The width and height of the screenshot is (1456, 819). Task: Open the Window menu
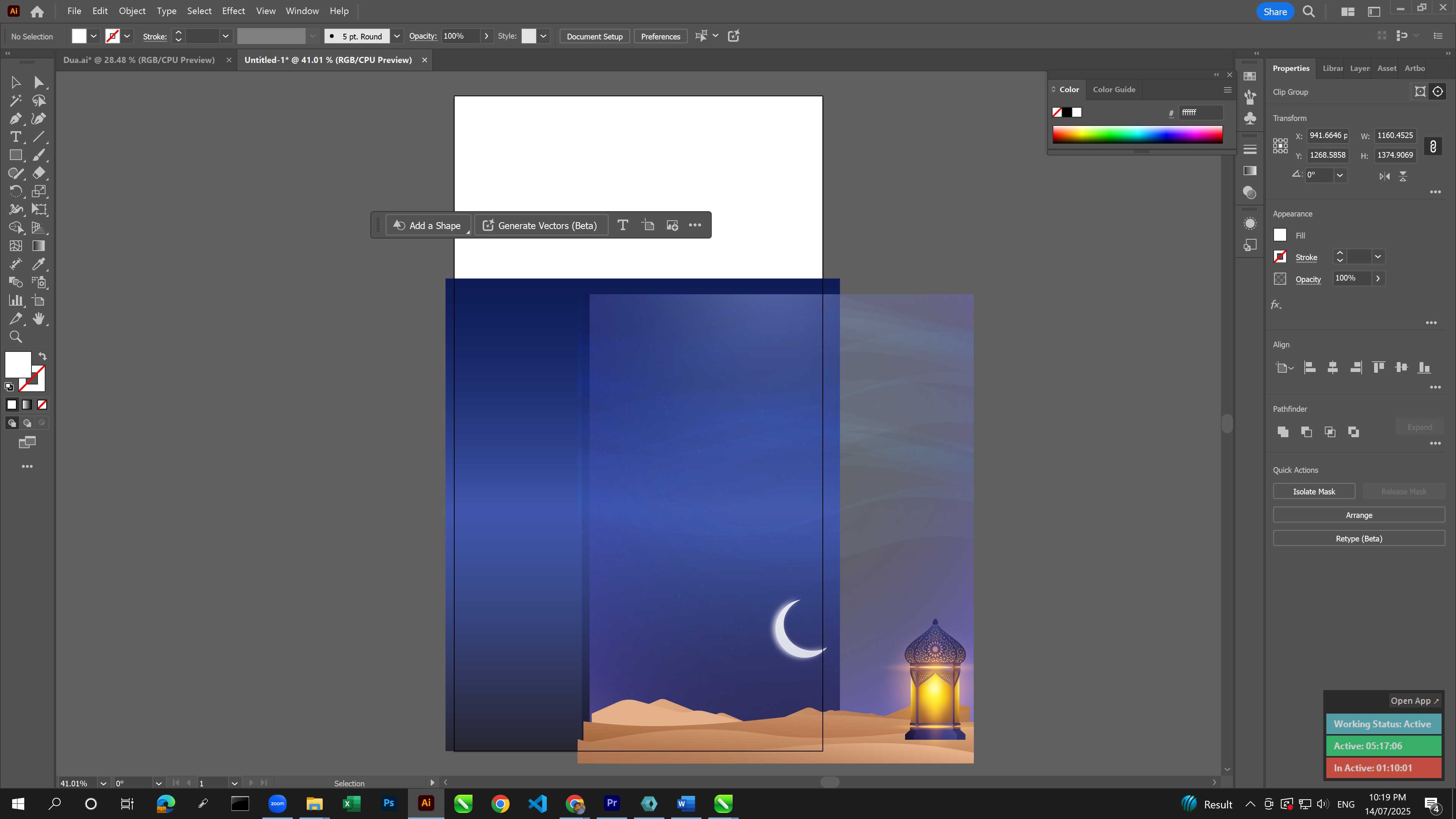302,11
